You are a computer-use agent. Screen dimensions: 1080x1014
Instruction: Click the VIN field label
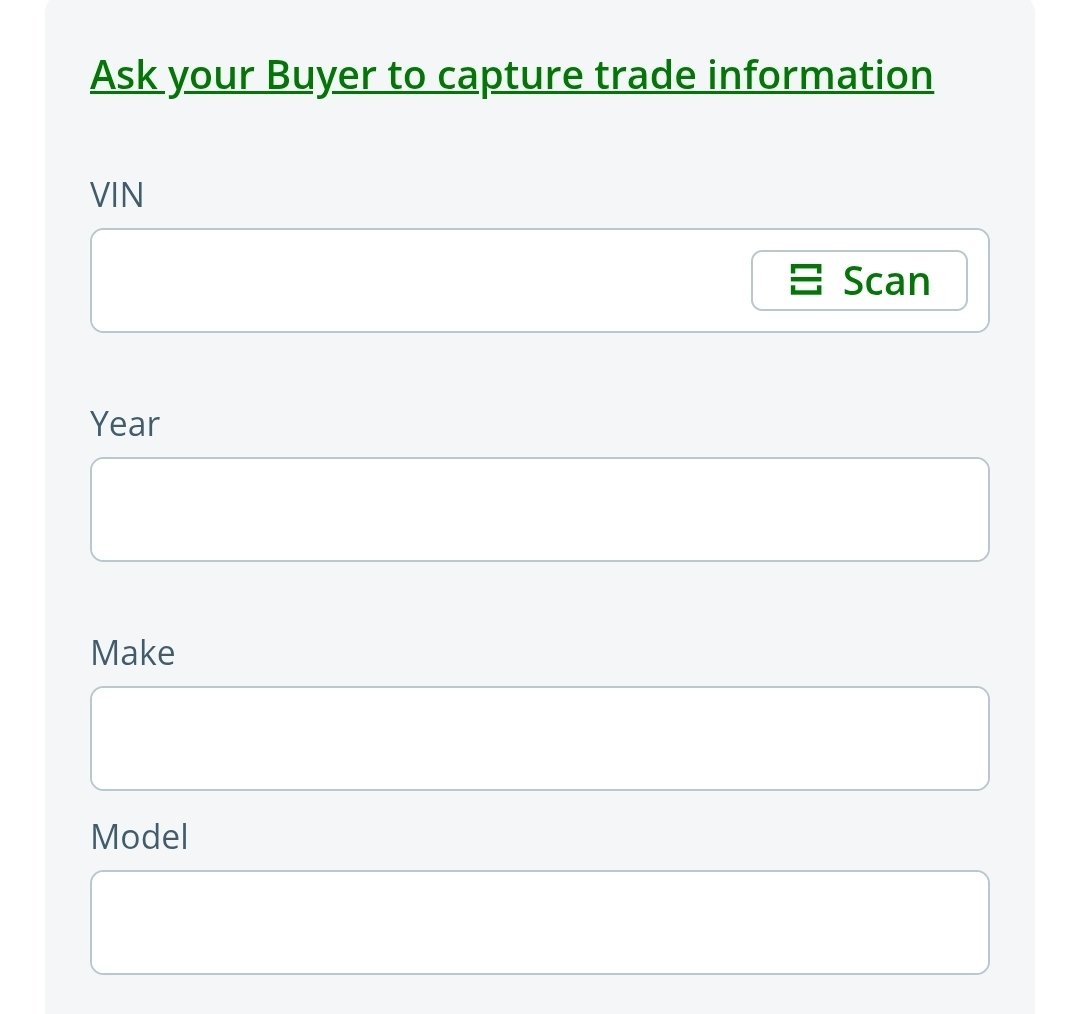tap(117, 194)
